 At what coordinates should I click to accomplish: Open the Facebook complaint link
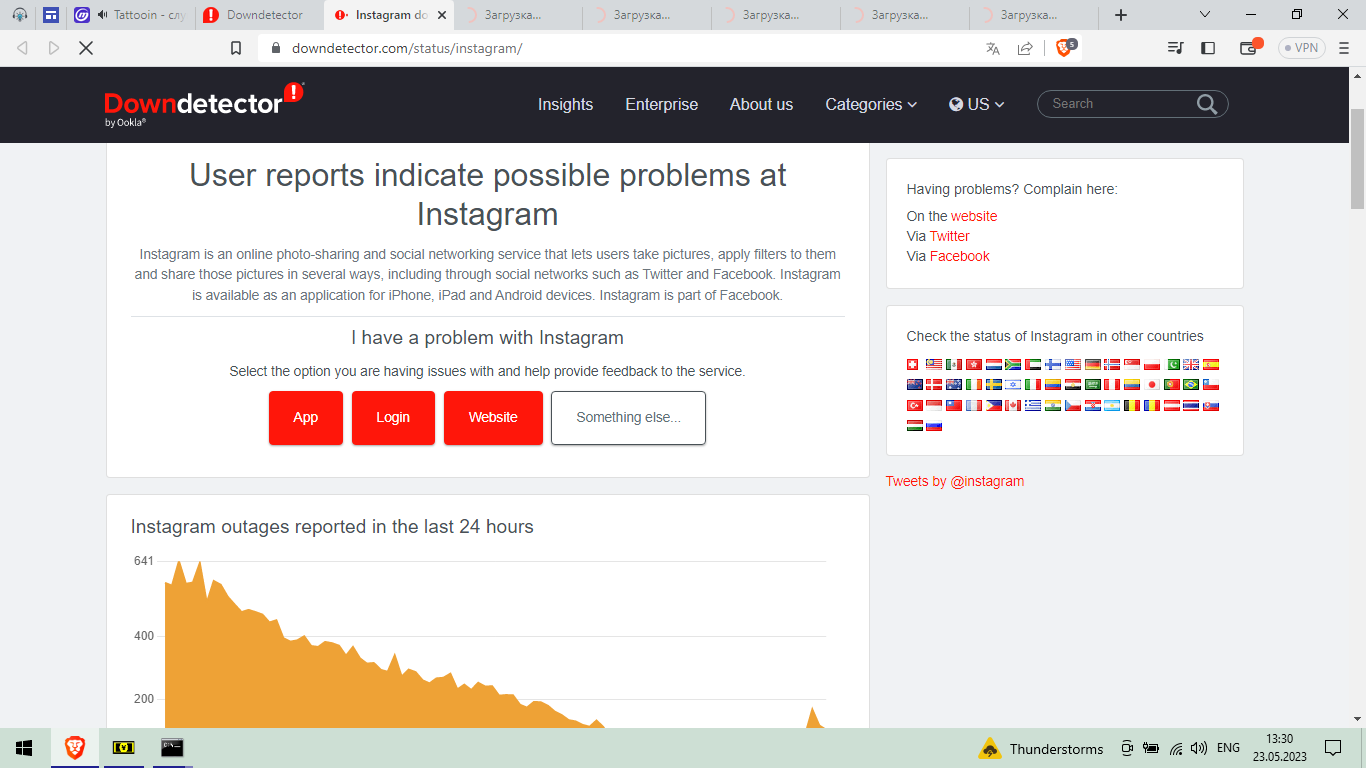[960, 256]
